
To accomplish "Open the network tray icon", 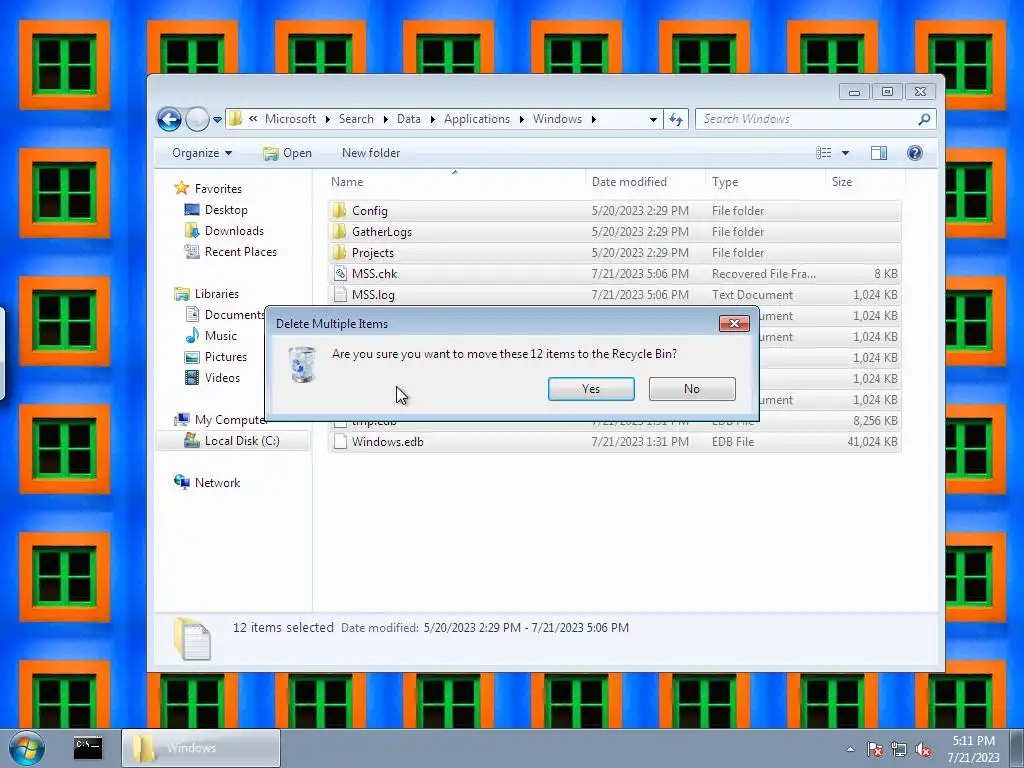I will pos(899,749).
